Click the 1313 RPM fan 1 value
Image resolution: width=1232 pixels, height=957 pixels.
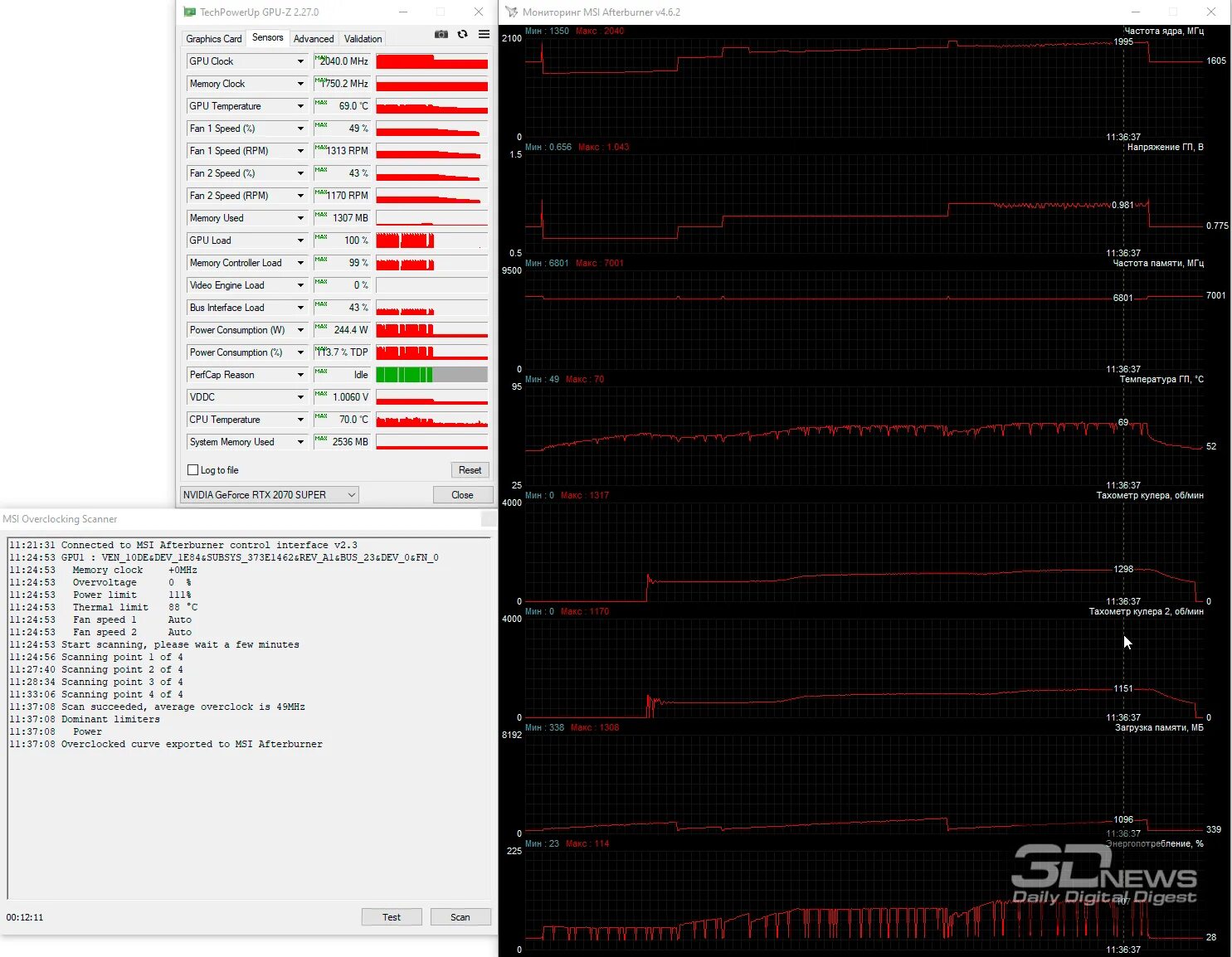coord(342,151)
